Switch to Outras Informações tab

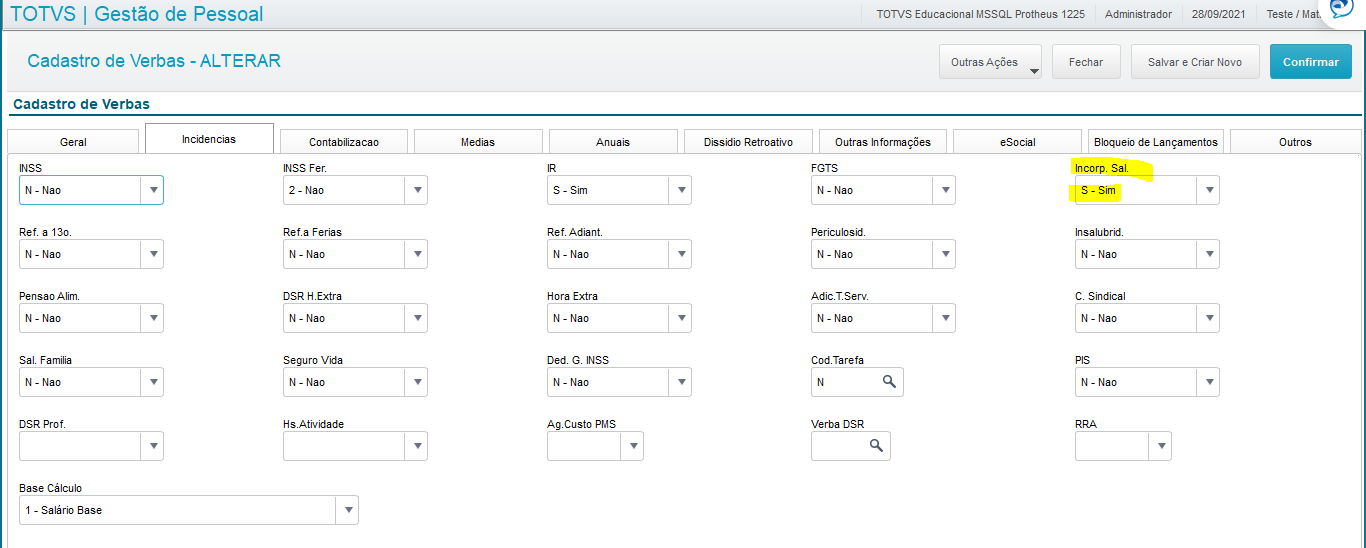tap(882, 142)
